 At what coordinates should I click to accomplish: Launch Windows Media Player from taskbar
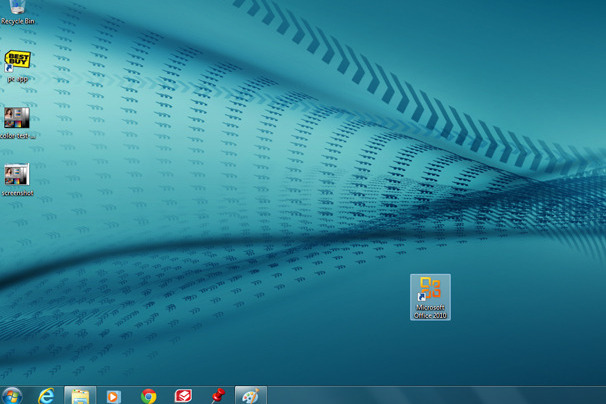point(113,396)
